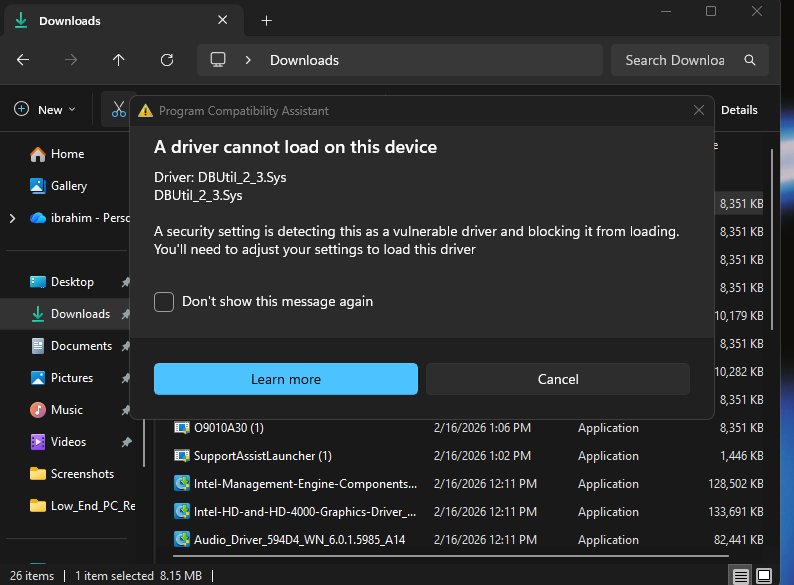Click the This PC monitor icon in address bar
Image resolution: width=794 pixels, height=585 pixels.
218,60
